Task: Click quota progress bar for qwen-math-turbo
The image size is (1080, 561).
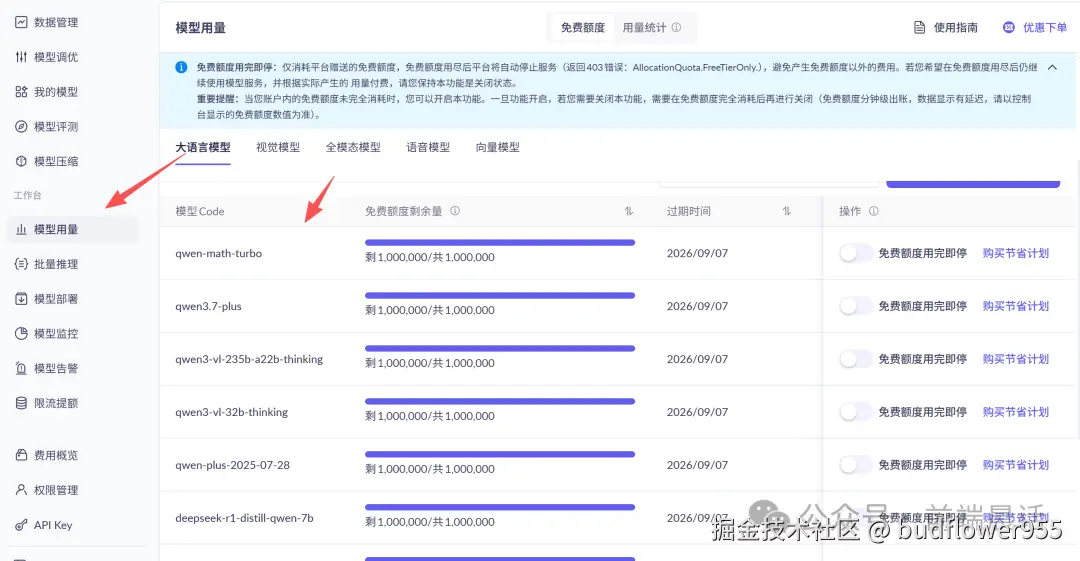Action: pos(500,243)
